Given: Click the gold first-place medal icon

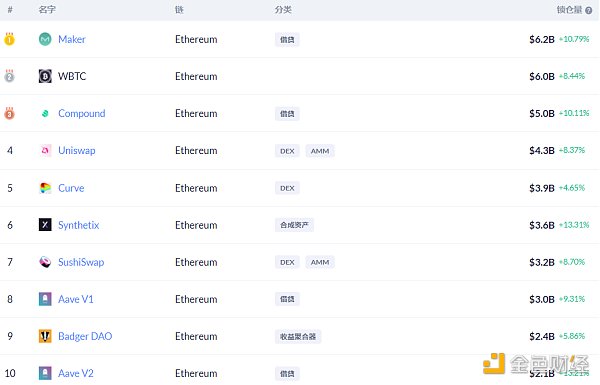Looking at the screenshot, I should click(10, 39).
